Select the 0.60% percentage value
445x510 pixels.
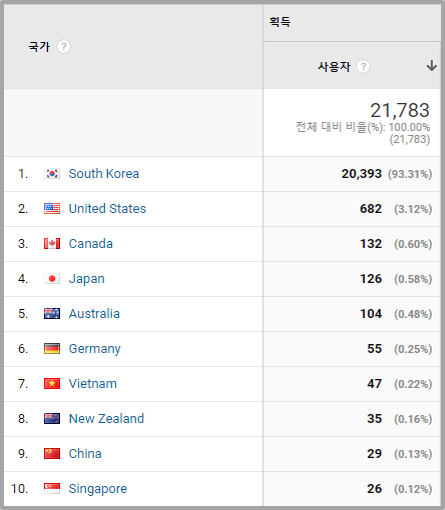click(x=413, y=244)
